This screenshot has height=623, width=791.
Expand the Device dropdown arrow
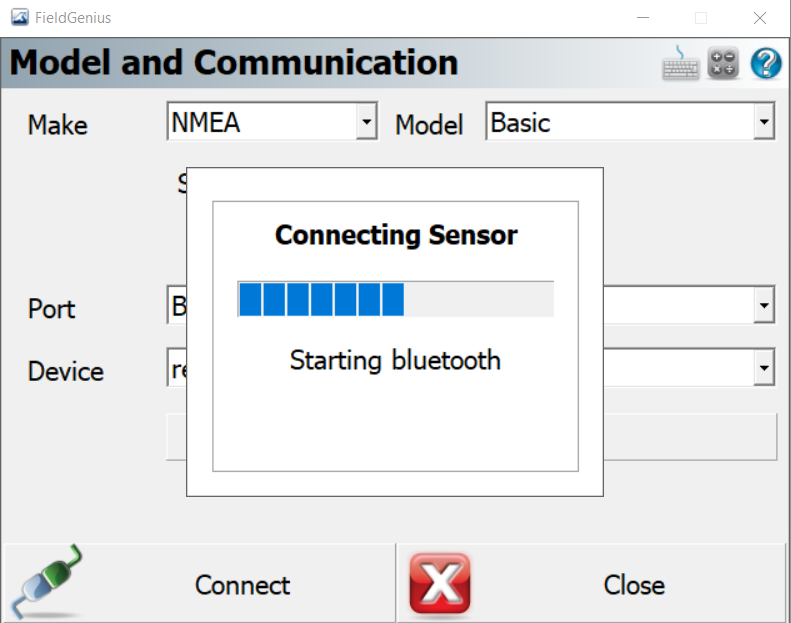click(764, 367)
